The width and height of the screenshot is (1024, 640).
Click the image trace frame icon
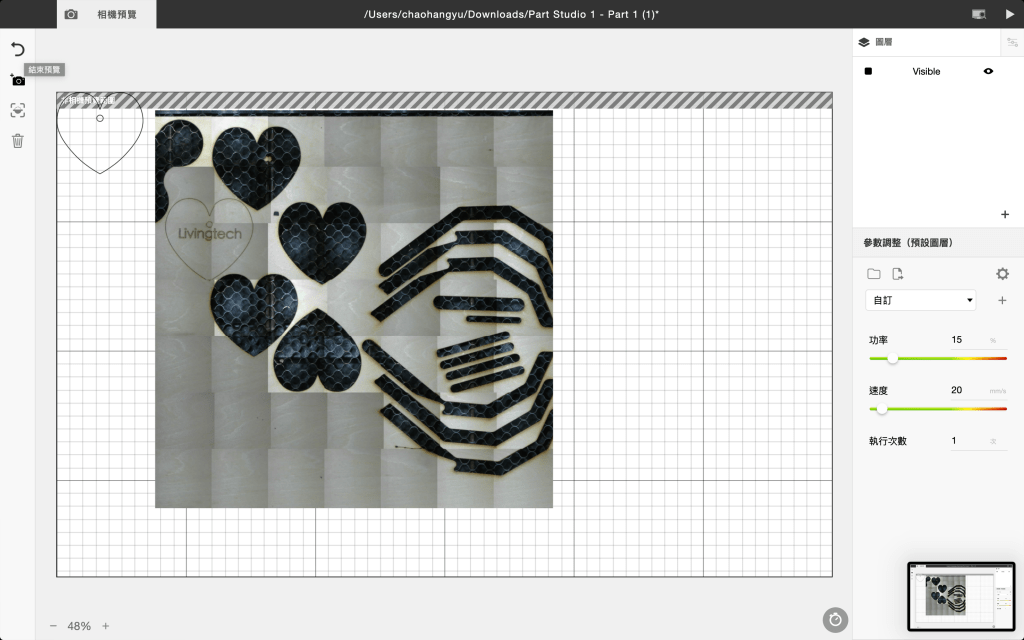click(x=17, y=111)
